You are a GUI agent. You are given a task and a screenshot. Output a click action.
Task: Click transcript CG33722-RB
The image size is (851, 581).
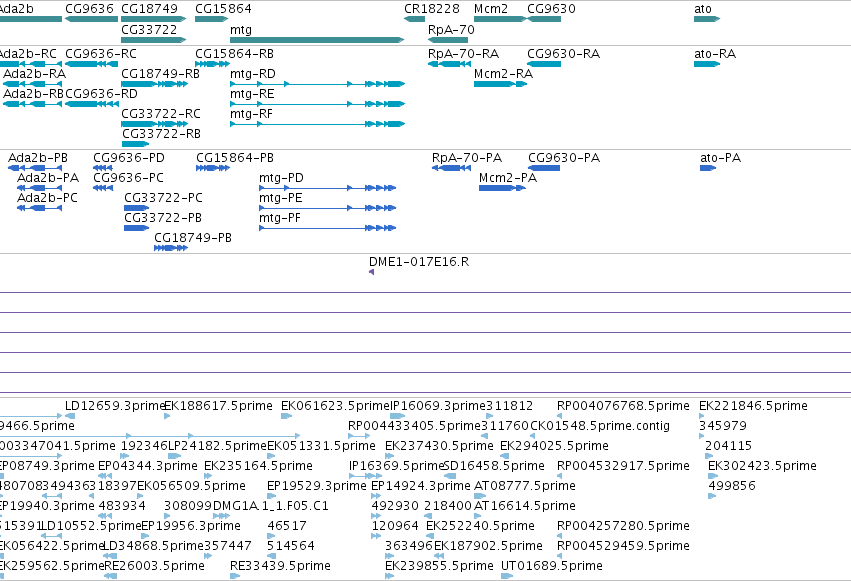click(x=135, y=144)
